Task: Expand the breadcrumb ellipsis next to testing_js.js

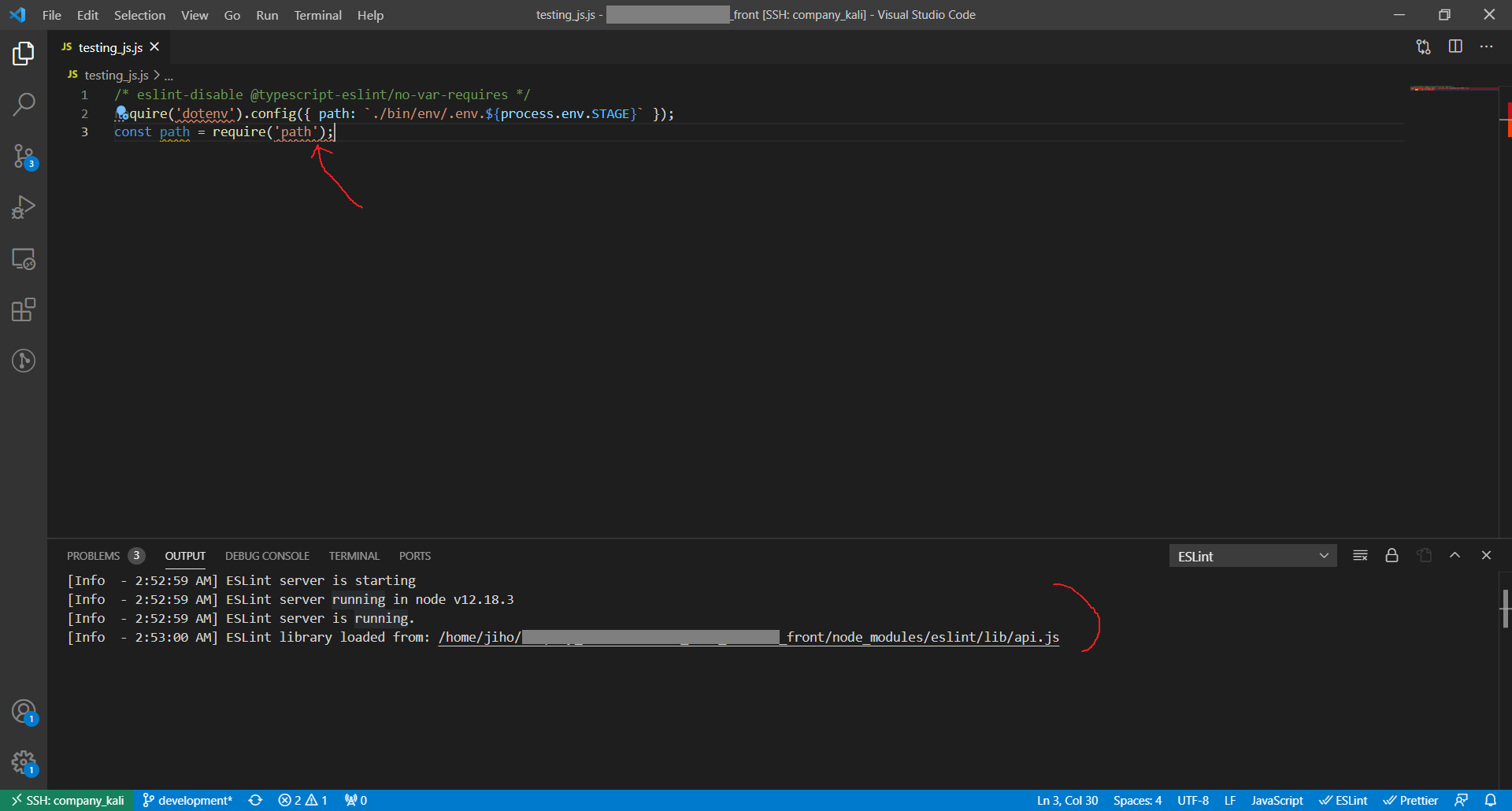Action: (169, 75)
